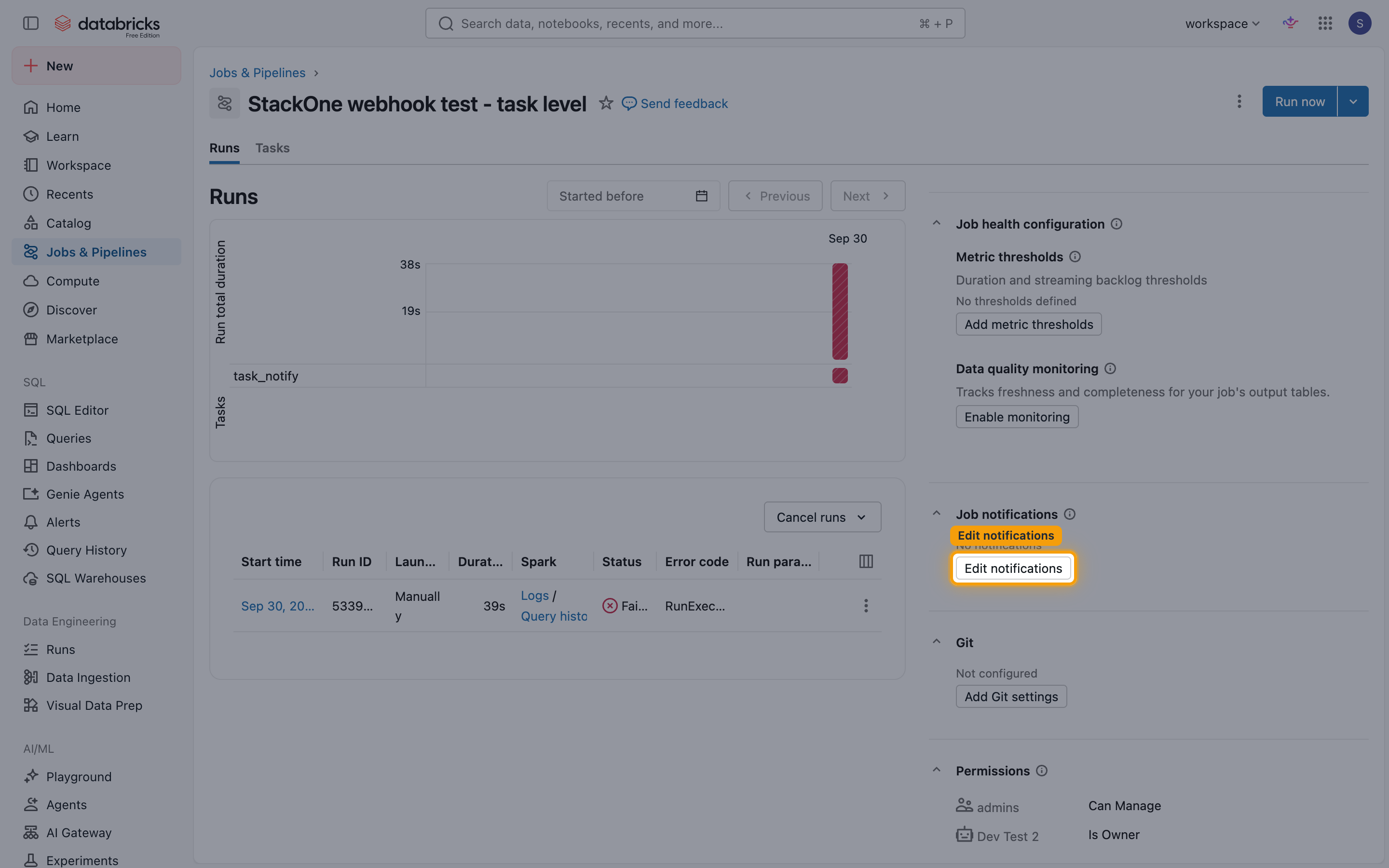Click the Next pagination button
The image size is (1389, 868).
(867, 196)
